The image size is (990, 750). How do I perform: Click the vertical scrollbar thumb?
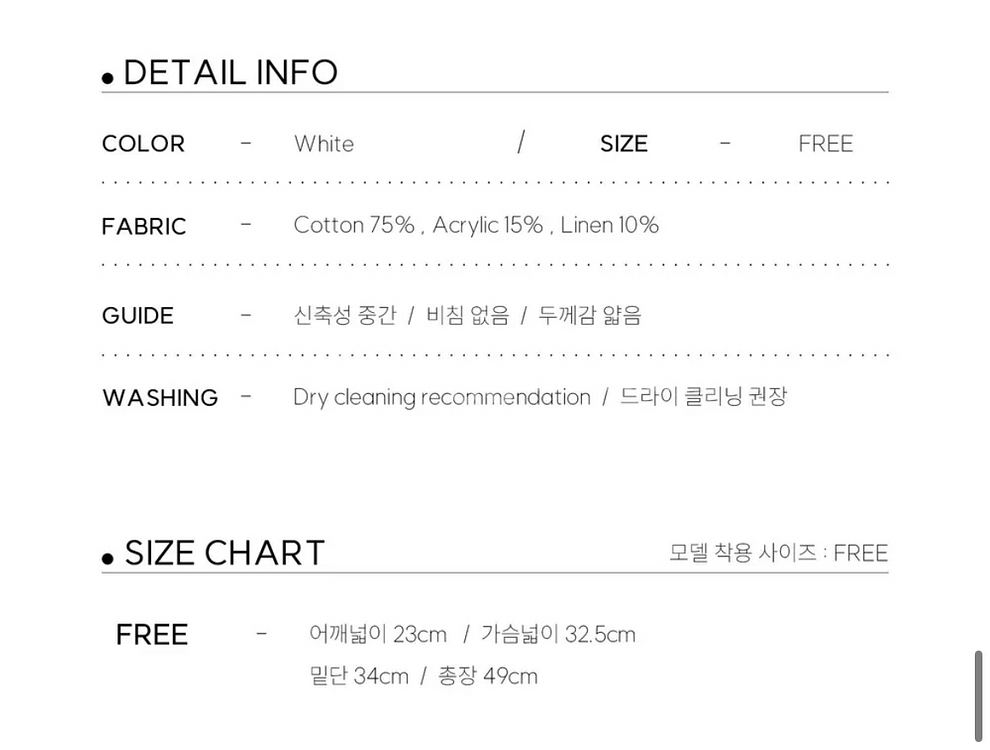[978, 696]
